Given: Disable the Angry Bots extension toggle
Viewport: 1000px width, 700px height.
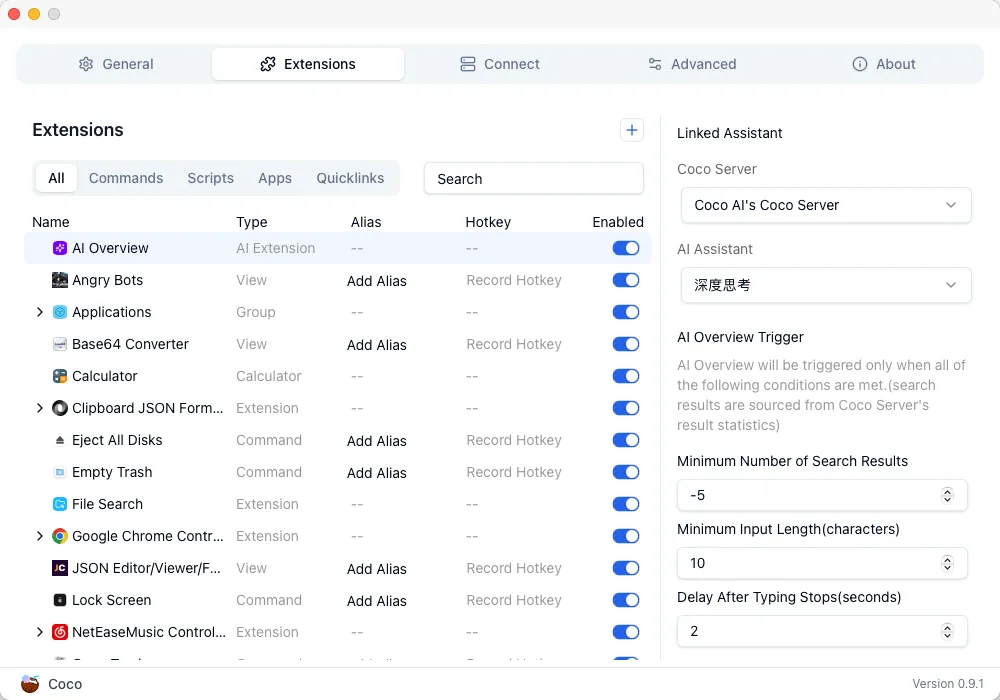Looking at the screenshot, I should pyautogui.click(x=626, y=280).
